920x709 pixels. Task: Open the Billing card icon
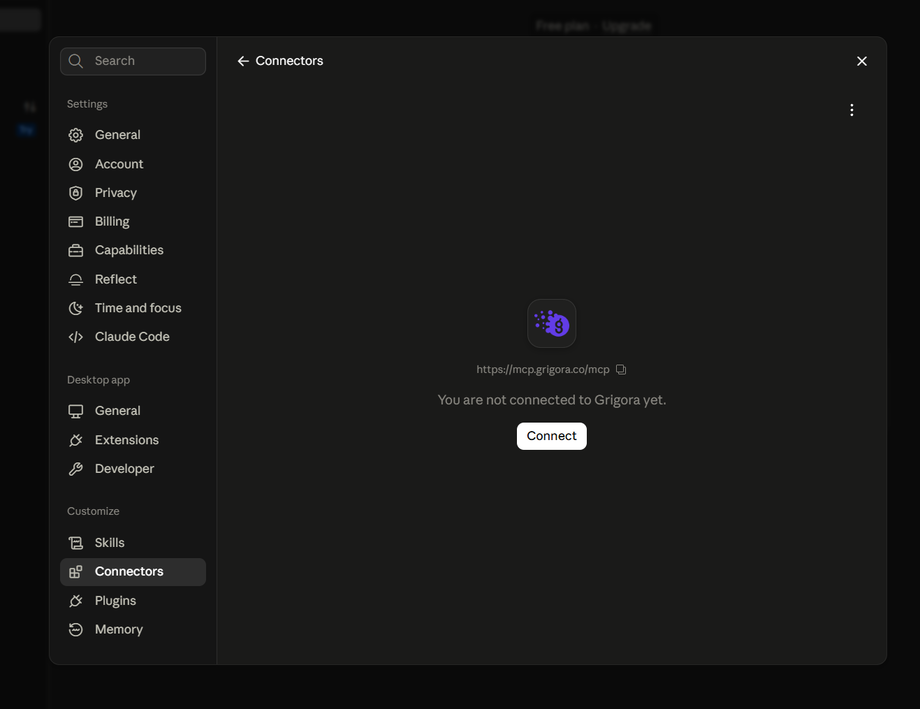coord(76,222)
